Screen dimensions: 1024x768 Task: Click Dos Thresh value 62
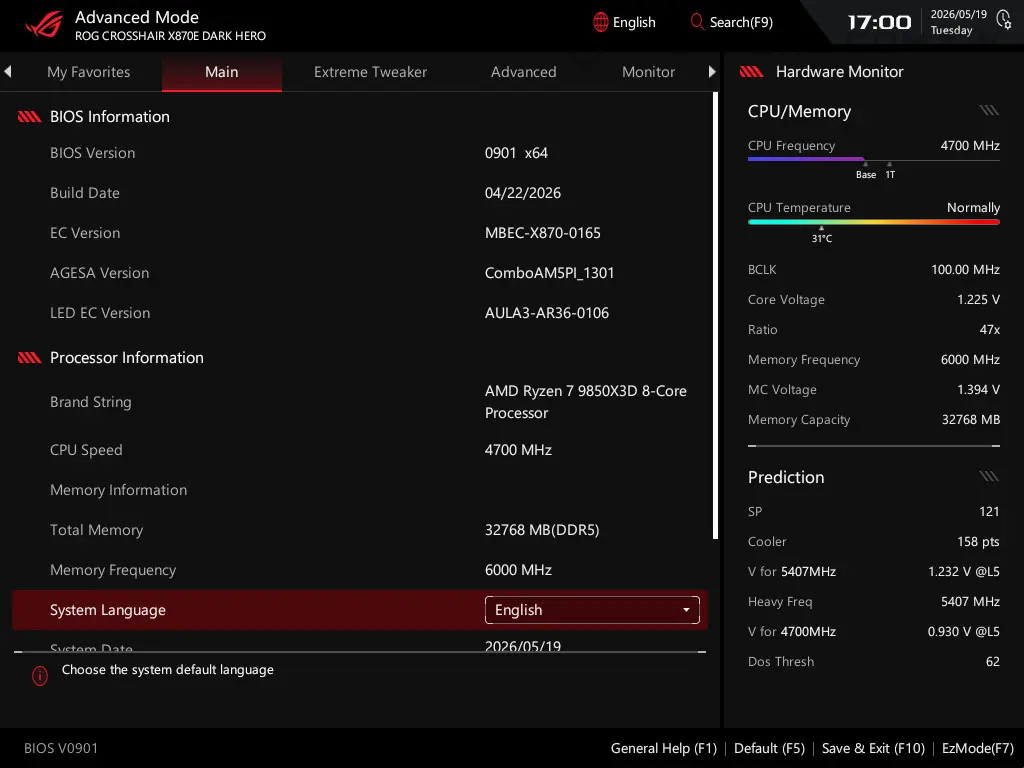993,662
